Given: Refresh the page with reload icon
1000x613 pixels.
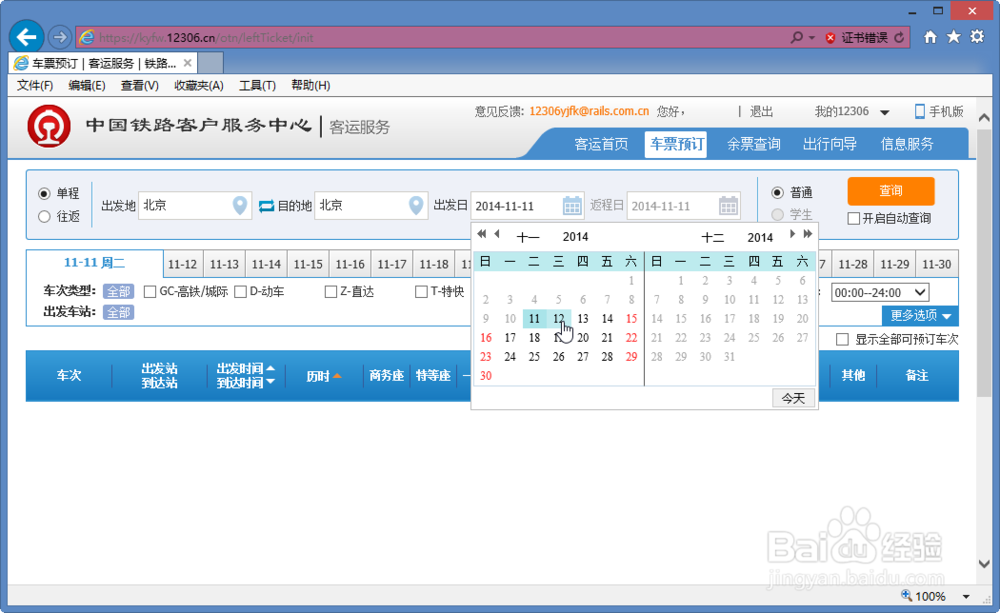Looking at the screenshot, I should click(x=899, y=38).
